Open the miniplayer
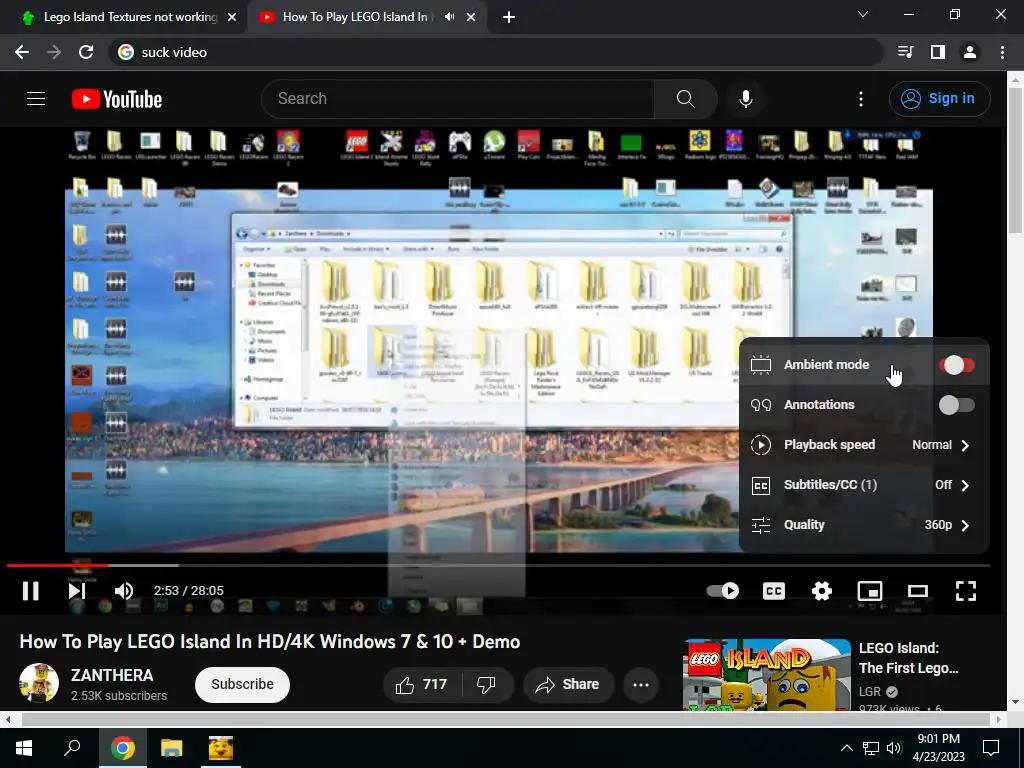Screen dimensions: 1024x768 (x=870, y=591)
